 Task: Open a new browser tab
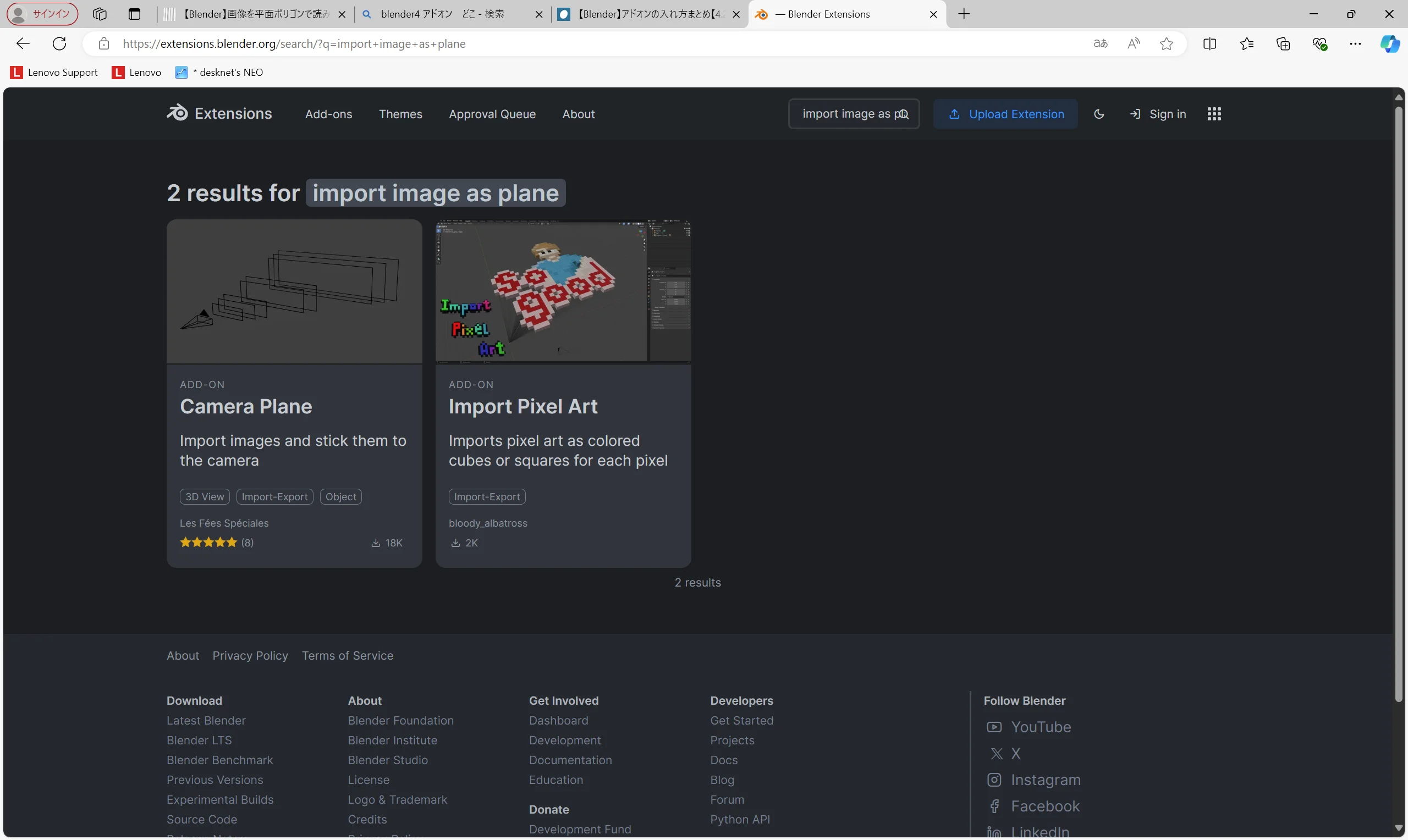click(964, 14)
